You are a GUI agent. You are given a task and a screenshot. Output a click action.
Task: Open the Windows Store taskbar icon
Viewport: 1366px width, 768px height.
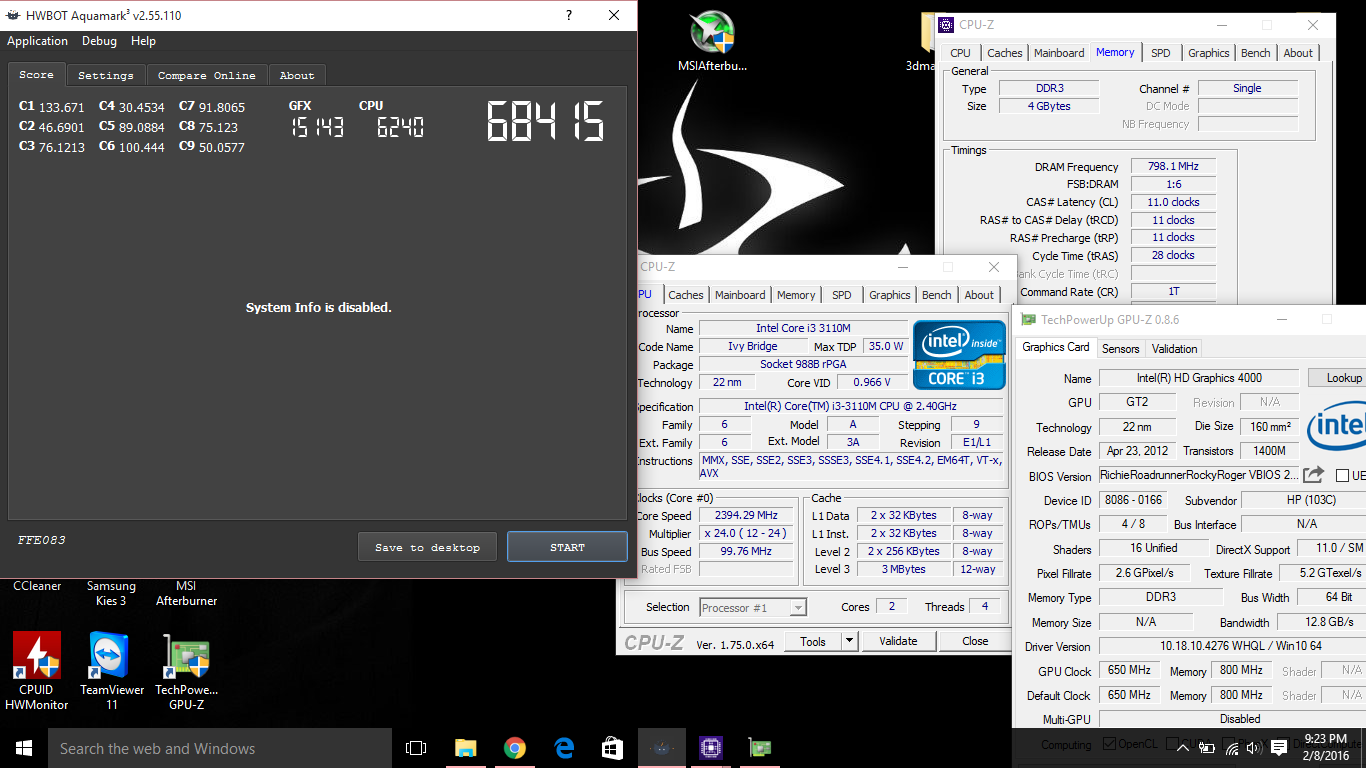pyautogui.click(x=612, y=748)
